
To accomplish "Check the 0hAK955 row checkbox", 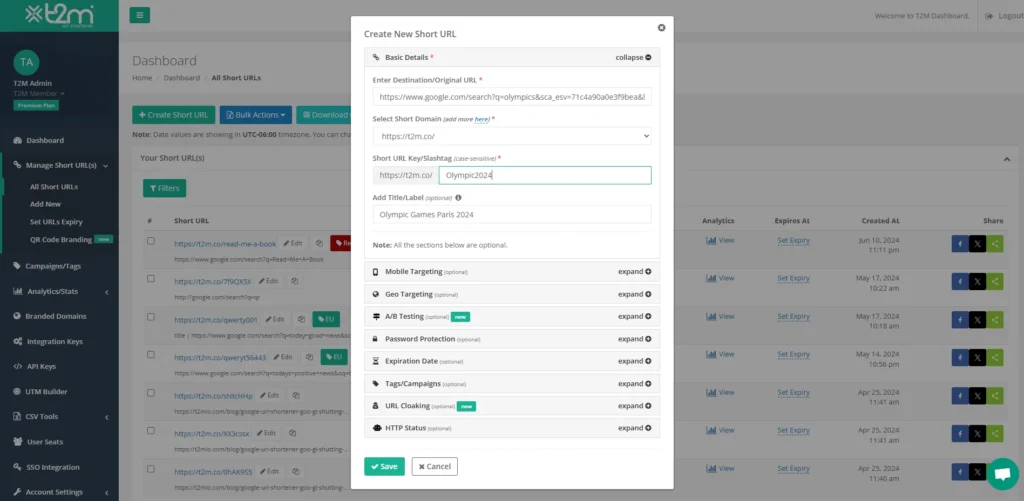I will [151, 468].
